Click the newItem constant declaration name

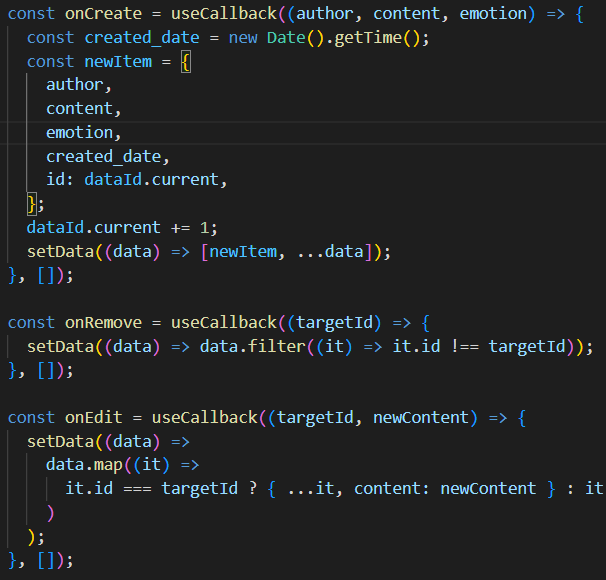118,62
